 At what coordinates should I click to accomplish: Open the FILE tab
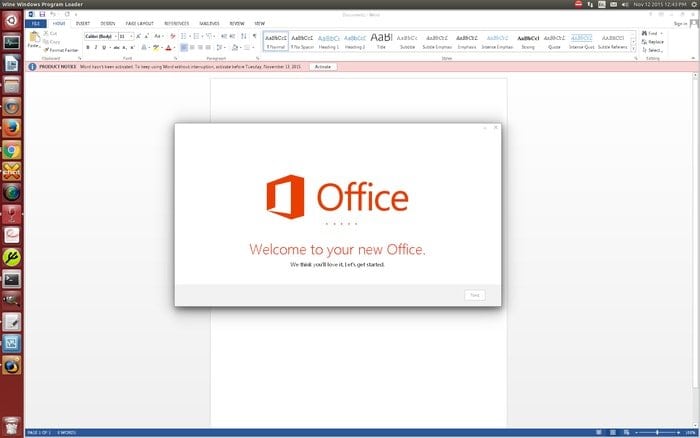point(36,23)
